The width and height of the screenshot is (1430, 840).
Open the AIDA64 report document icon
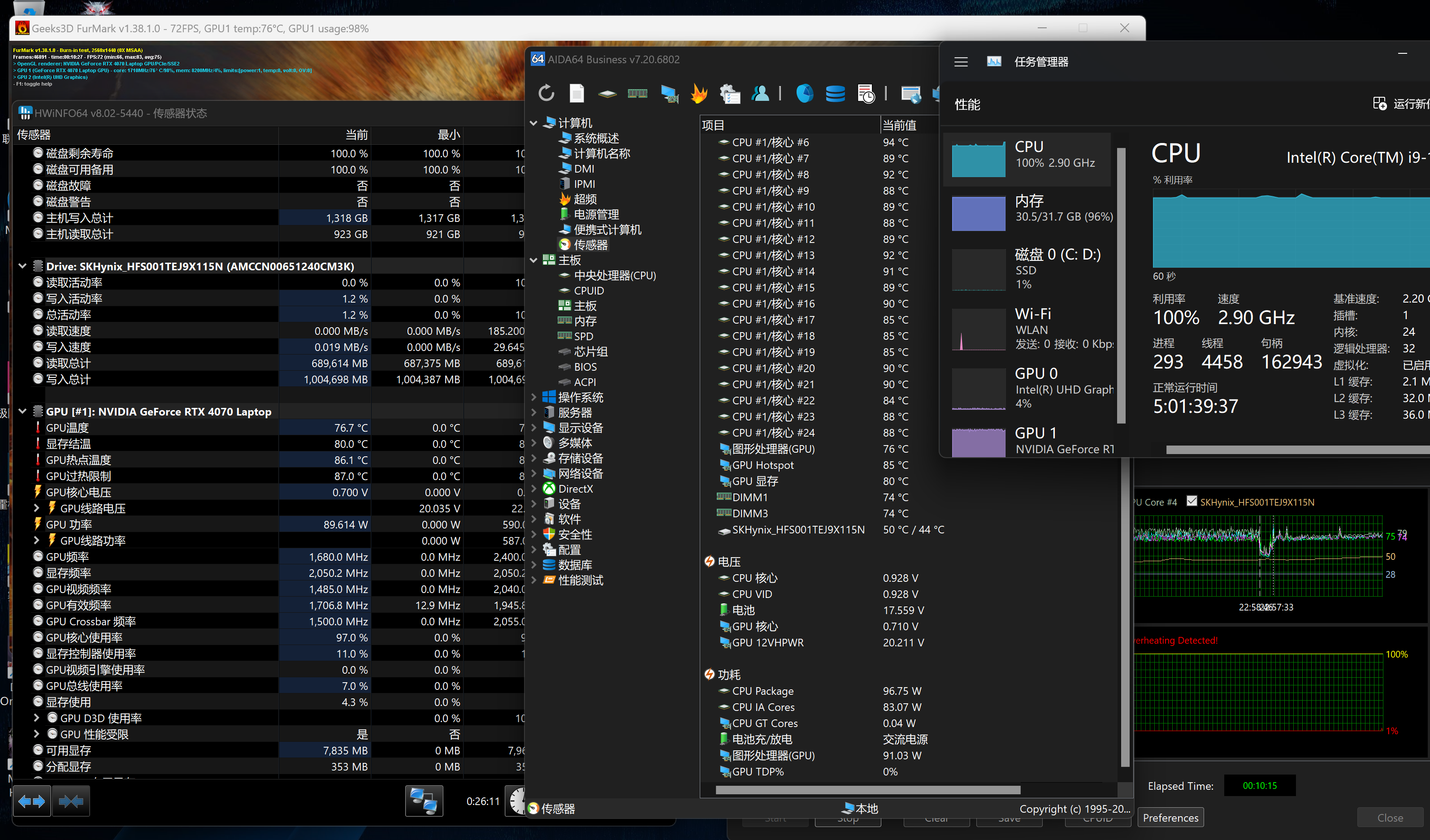point(576,93)
